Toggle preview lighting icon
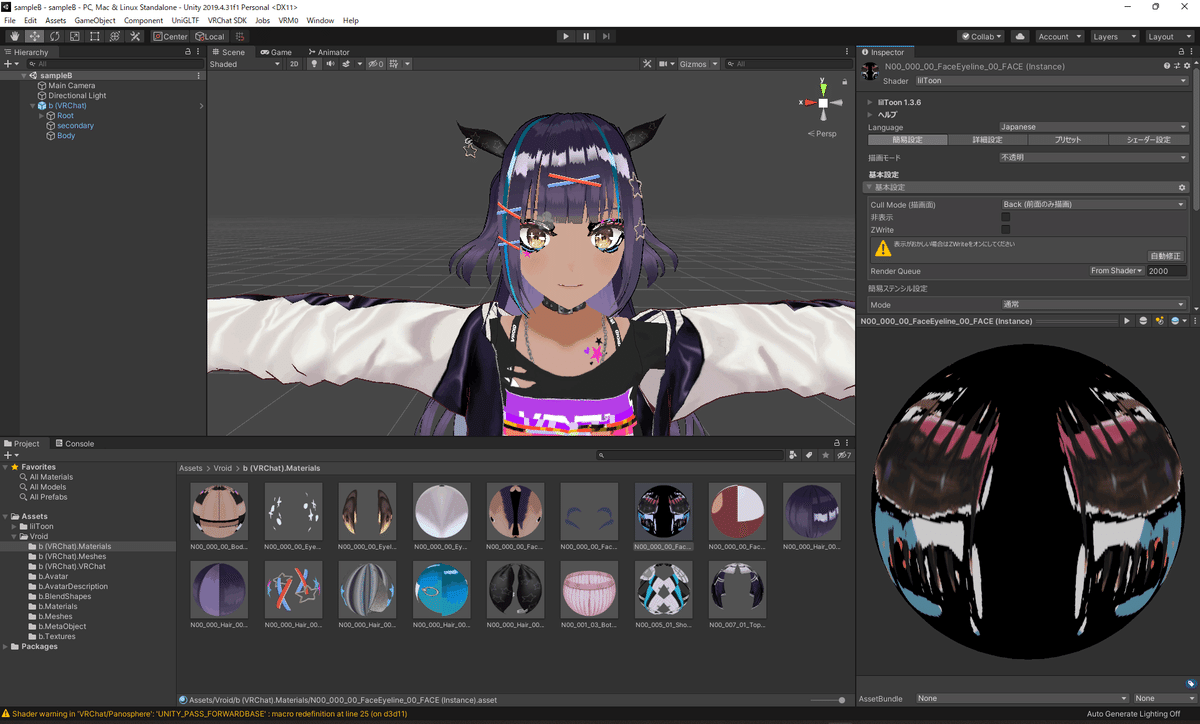Viewport: 1200px width, 724px height. (x=1159, y=321)
